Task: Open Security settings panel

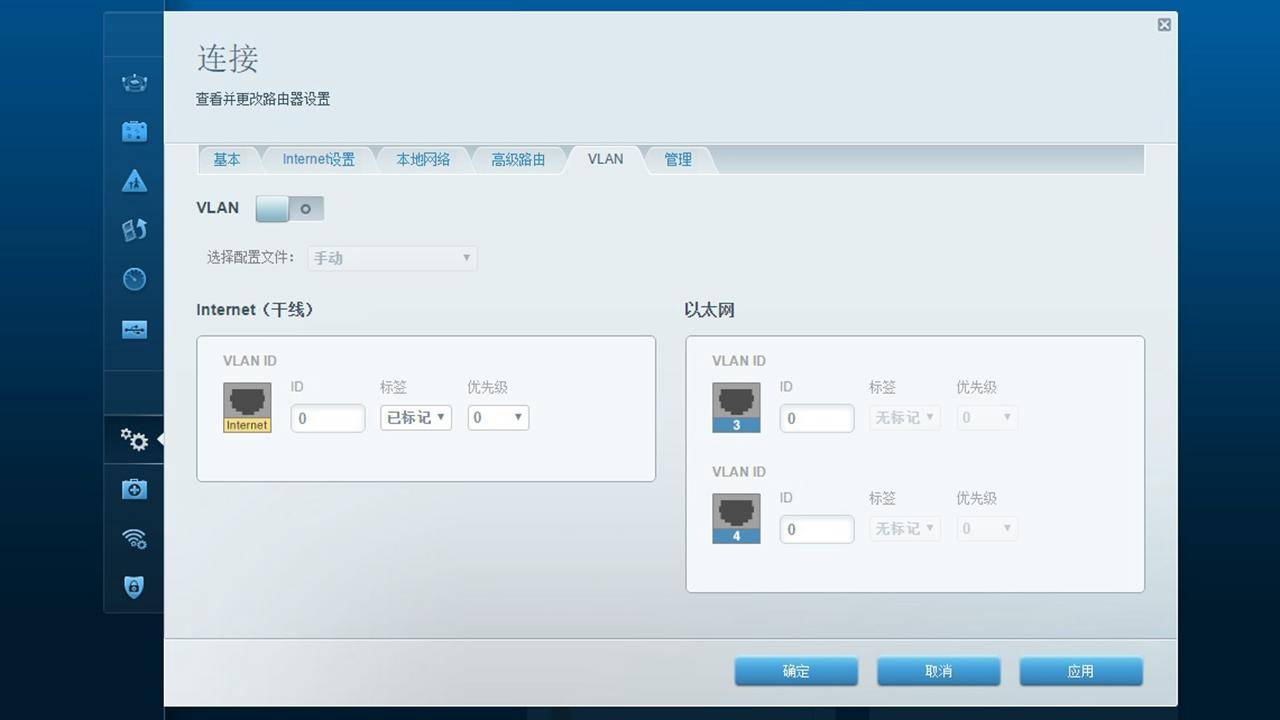Action: tap(133, 587)
